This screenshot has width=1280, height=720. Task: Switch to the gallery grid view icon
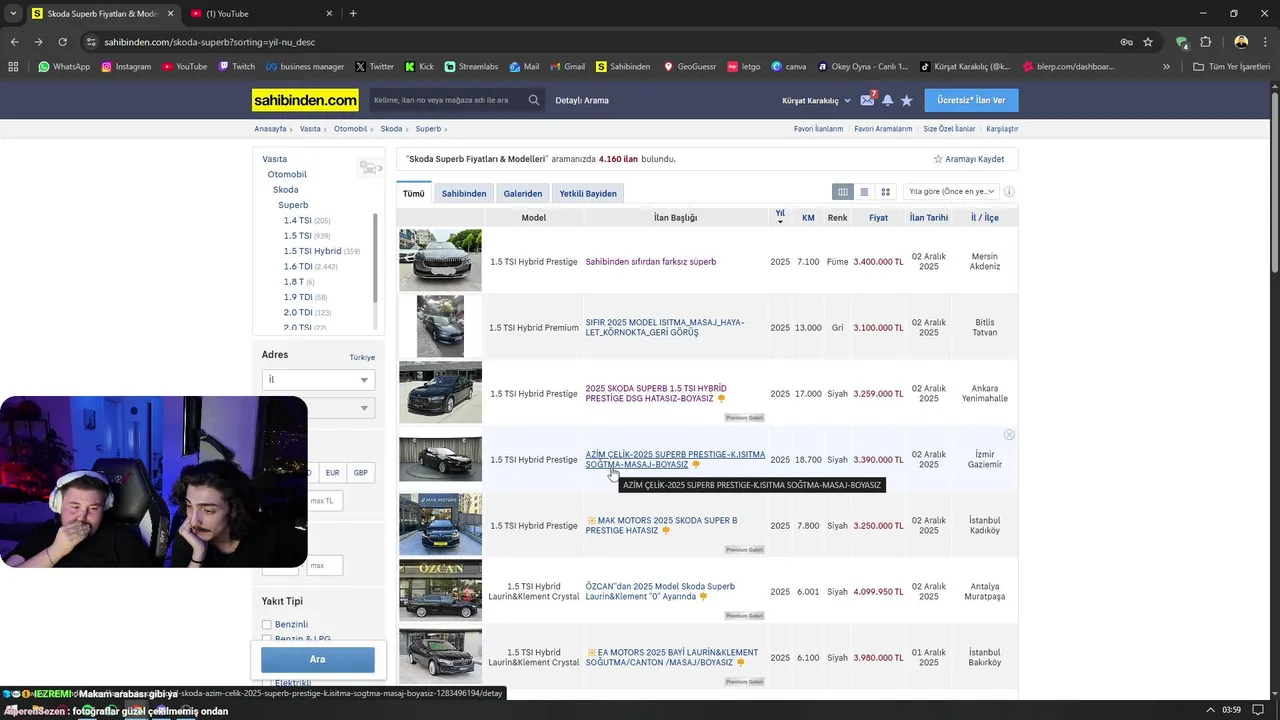pos(885,192)
